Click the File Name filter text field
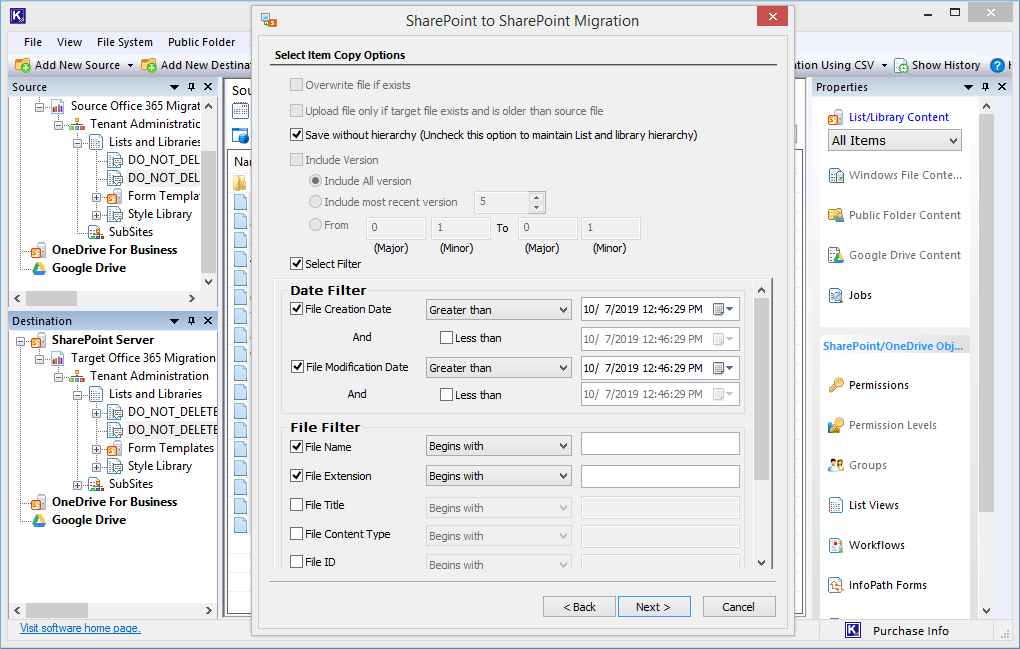 point(660,444)
